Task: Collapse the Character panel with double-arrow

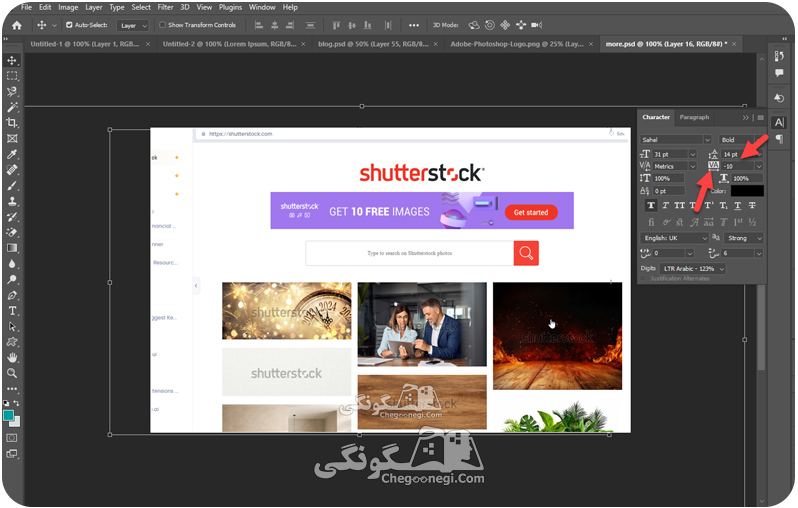Action: point(746,118)
